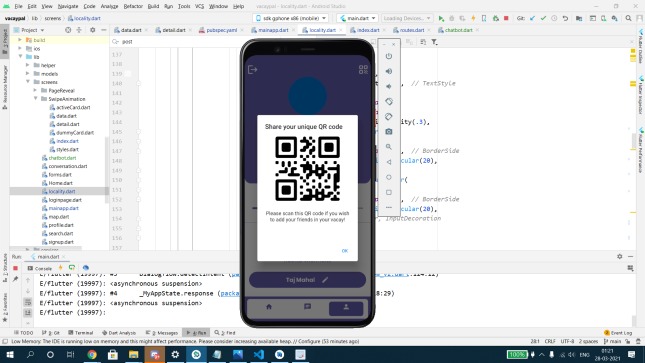This screenshot has width=645, height=363.
Task: Click the Run panel settings gear icon
Action: point(619,256)
